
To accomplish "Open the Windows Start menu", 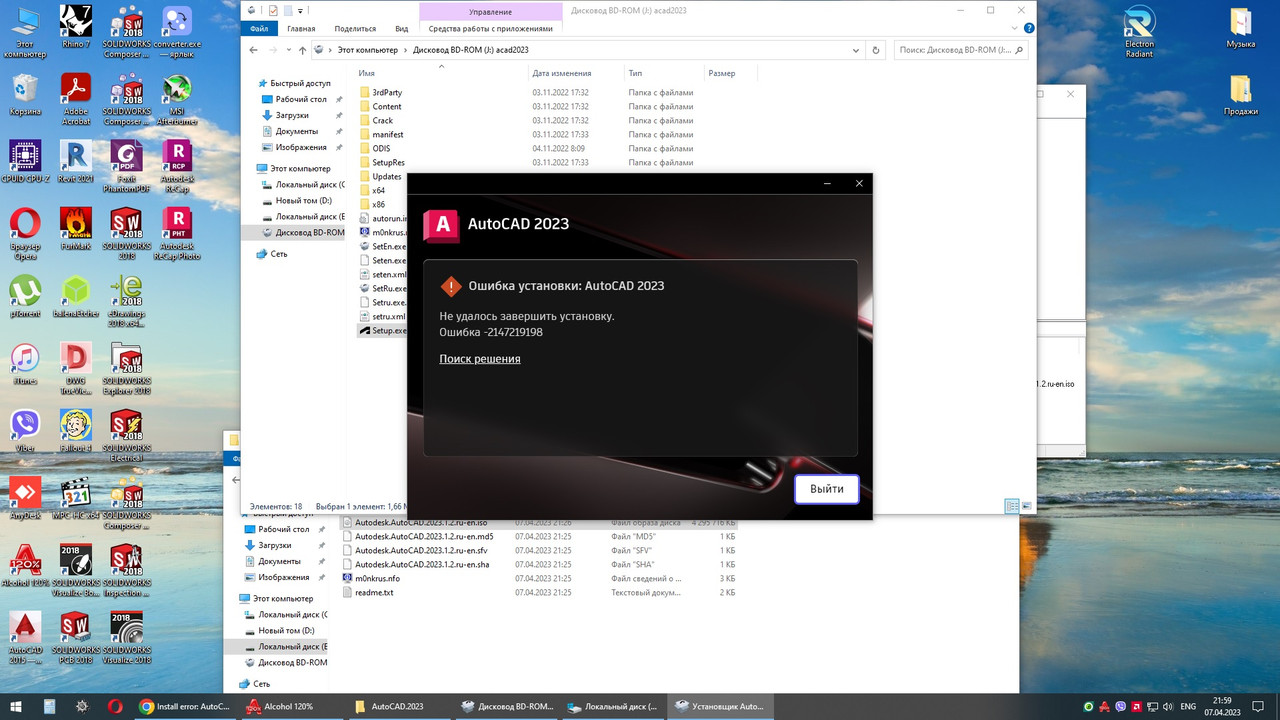I will pyautogui.click(x=15, y=706).
